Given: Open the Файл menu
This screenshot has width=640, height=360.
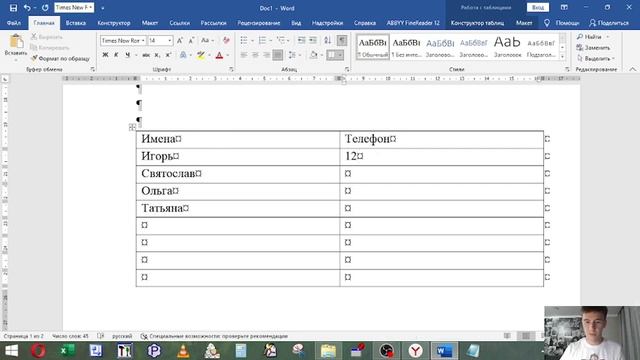Looking at the screenshot, I should 13,23.
